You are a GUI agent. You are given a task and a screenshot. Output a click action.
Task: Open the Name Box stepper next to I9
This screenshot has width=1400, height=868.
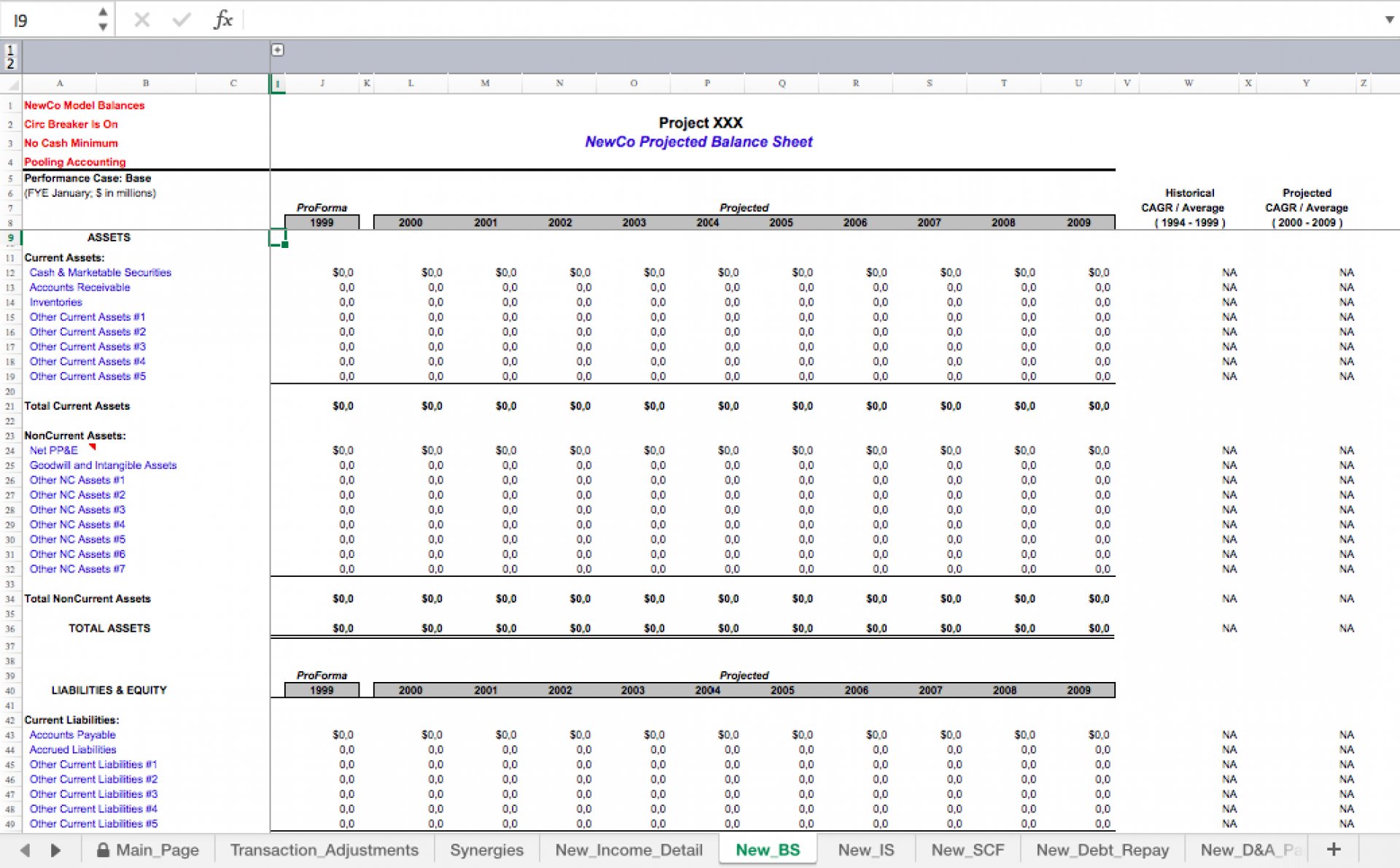coord(103,20)
